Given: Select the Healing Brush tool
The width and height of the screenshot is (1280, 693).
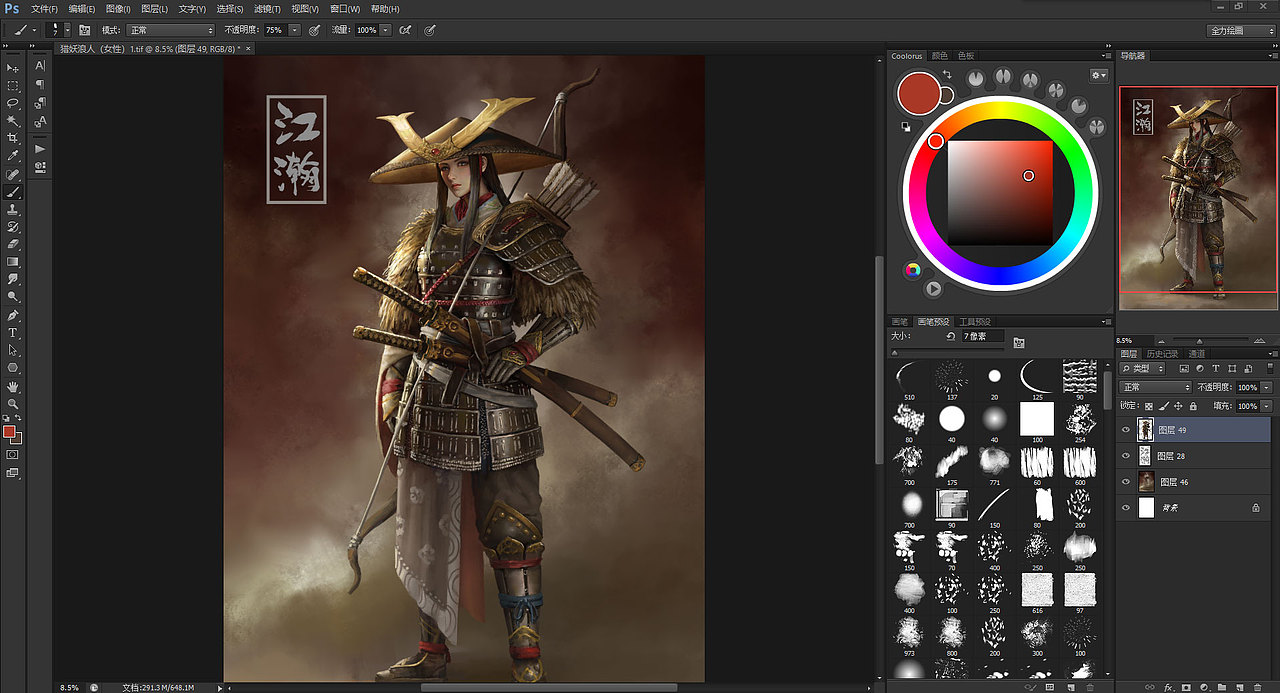Looking at the screenshot, I should tap(13, 174).
